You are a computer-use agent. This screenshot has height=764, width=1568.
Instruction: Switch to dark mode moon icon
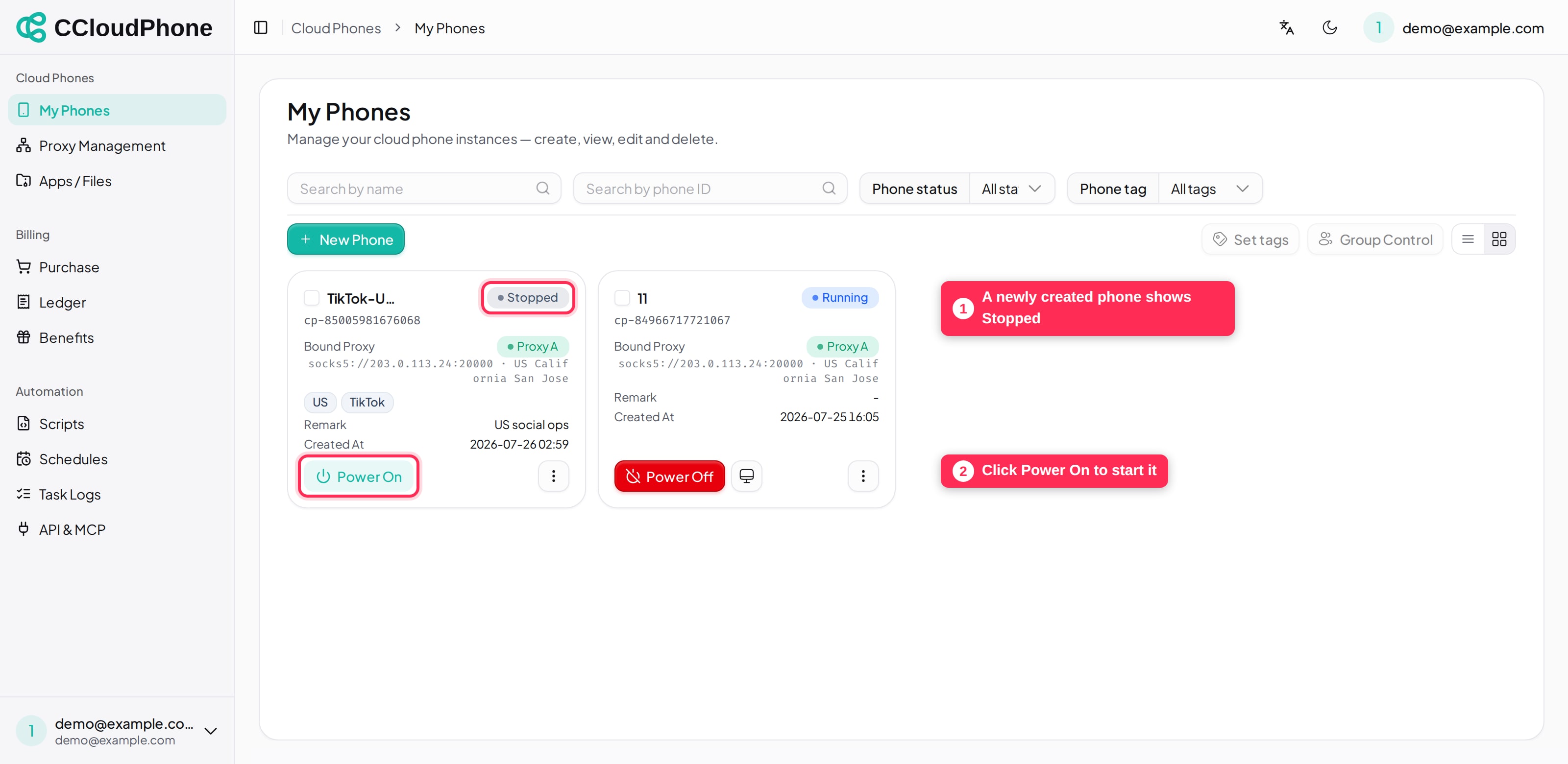(x=1329, y=28)
